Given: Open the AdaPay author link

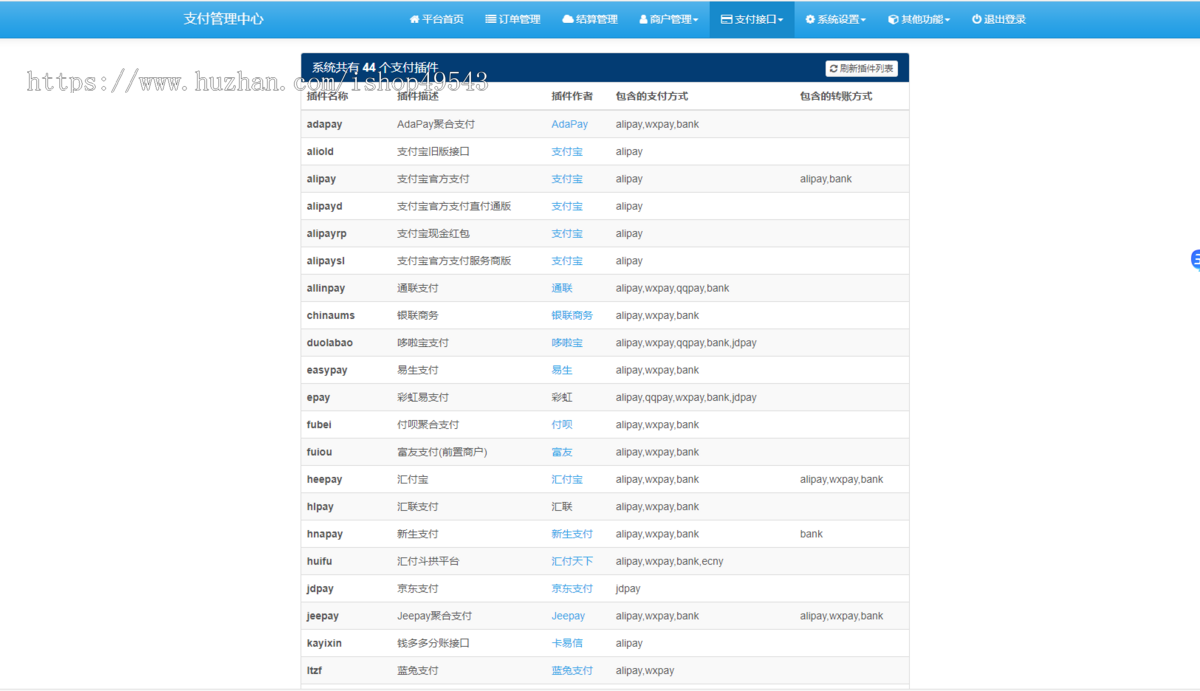Looking at the screenshot, I should pos(570,125).
